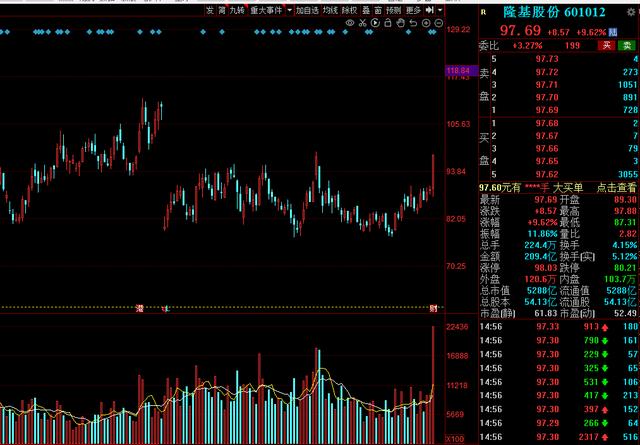
Task: Toggle the padlock lock icon
Action: (x=388, y=23)
